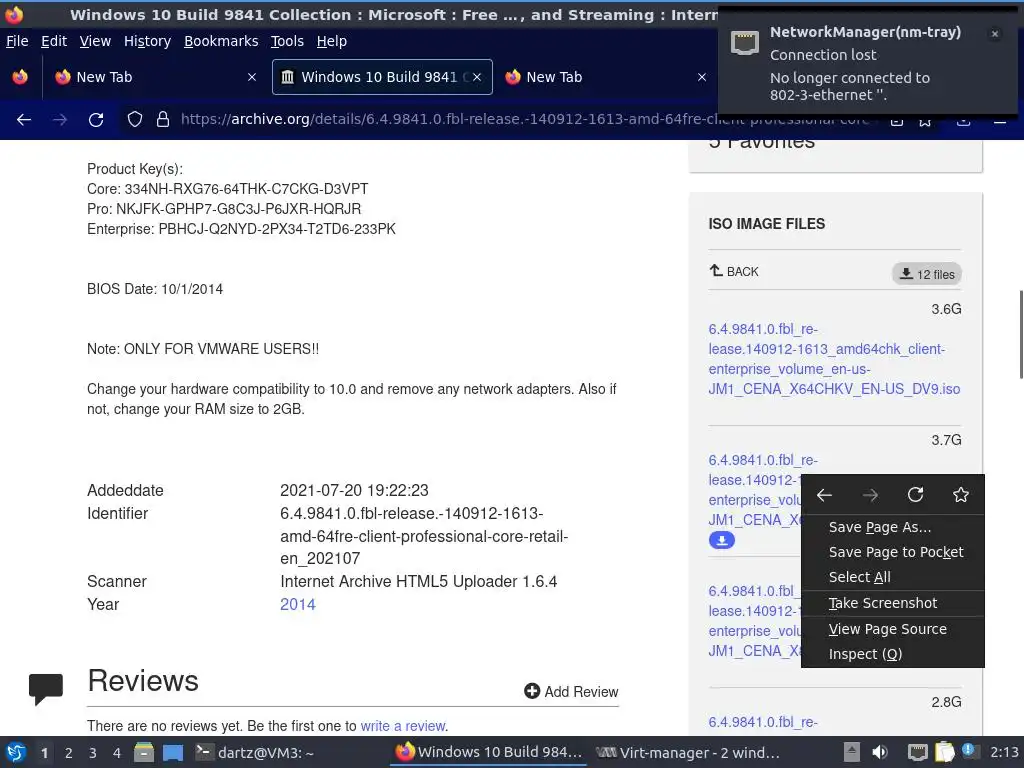1024x768 pixels.
Task: Choose Inspect (Q) in the context menu
Action: tap(892, 654)
